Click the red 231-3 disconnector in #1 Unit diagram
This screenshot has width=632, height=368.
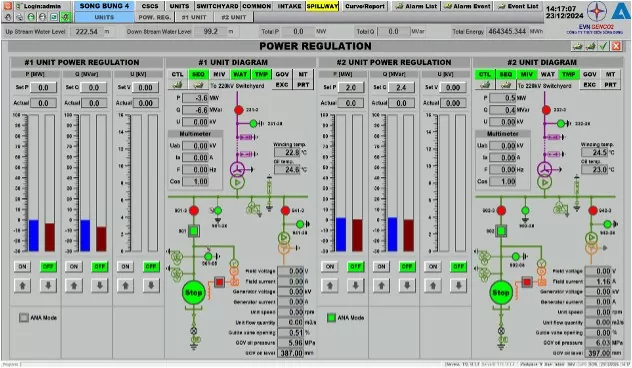point(239,110)
